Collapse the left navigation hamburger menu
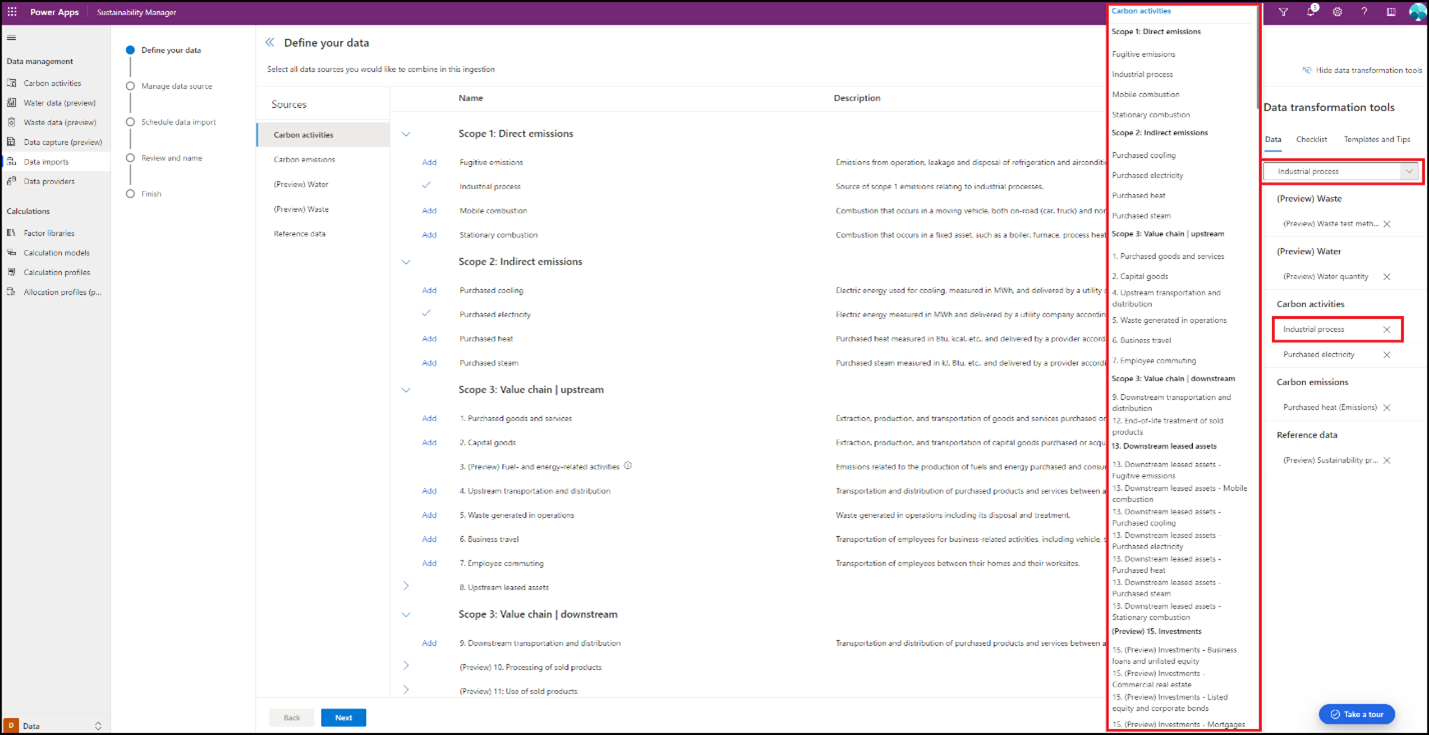The width and height of the screenshot is (1429, 735). [12, 38]
